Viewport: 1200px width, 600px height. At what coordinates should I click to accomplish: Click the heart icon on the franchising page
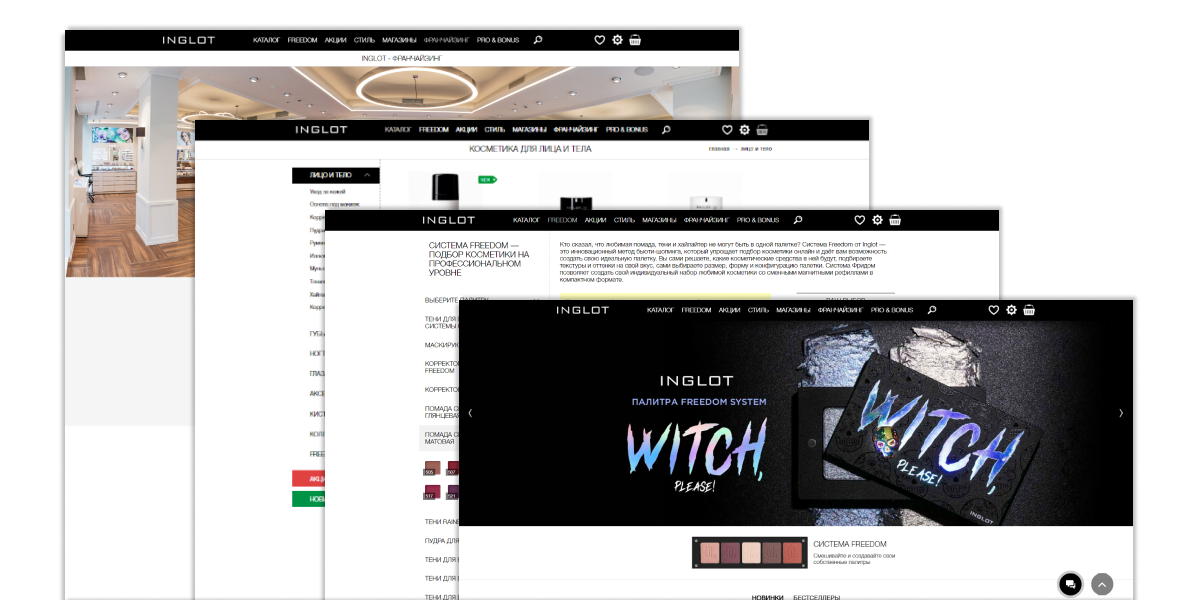pos(600,40)
